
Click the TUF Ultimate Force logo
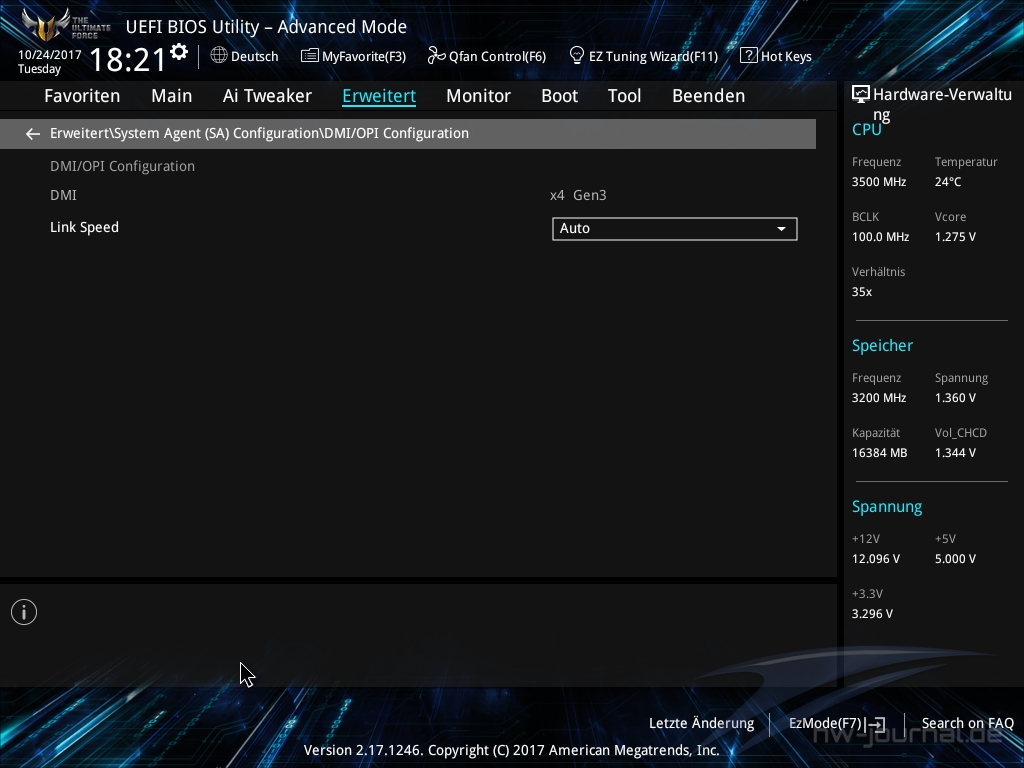pyautogui.click(x=65, y=24)
